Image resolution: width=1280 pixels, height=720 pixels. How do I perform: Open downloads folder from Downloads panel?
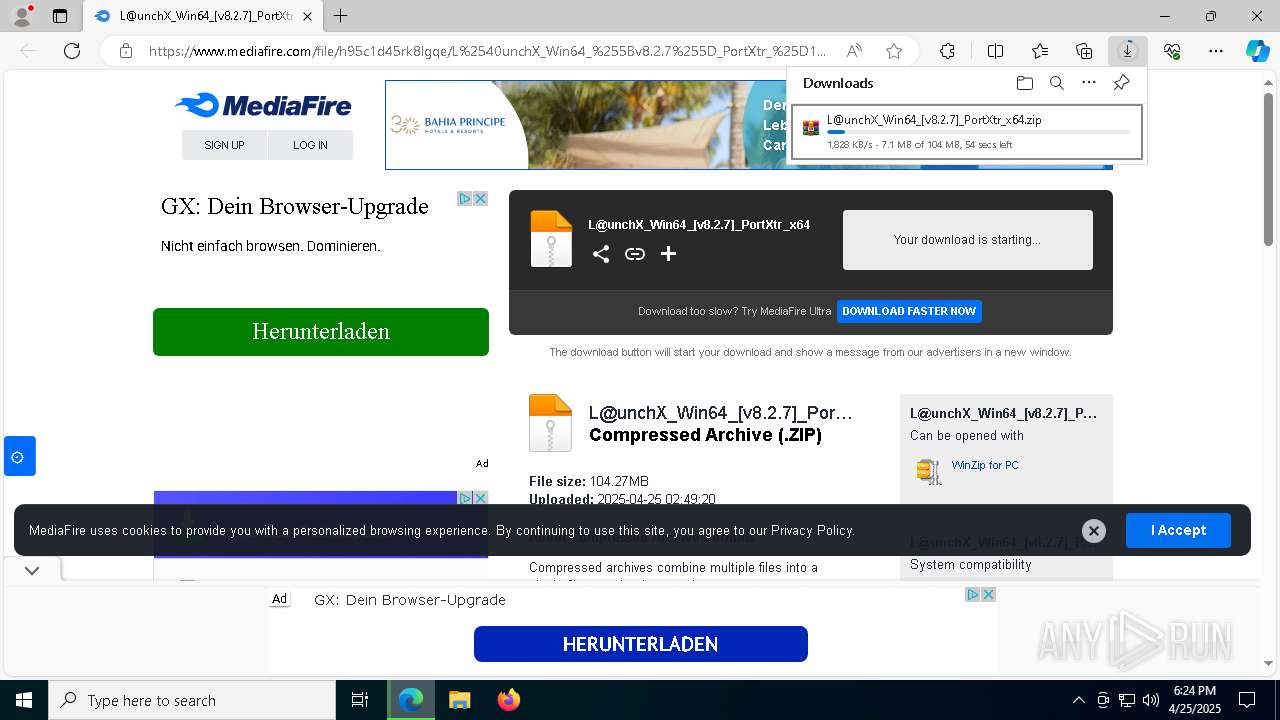point(1024,83)
